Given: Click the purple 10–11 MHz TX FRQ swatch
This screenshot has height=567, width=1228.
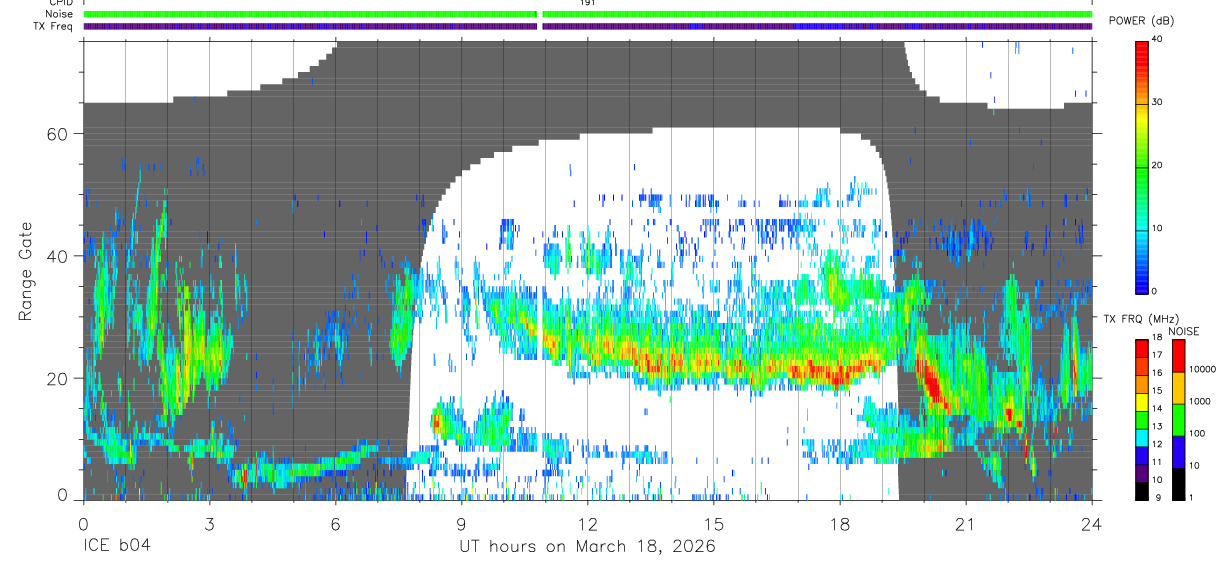Looking at the screenshot, I should tap(1142, 473).
